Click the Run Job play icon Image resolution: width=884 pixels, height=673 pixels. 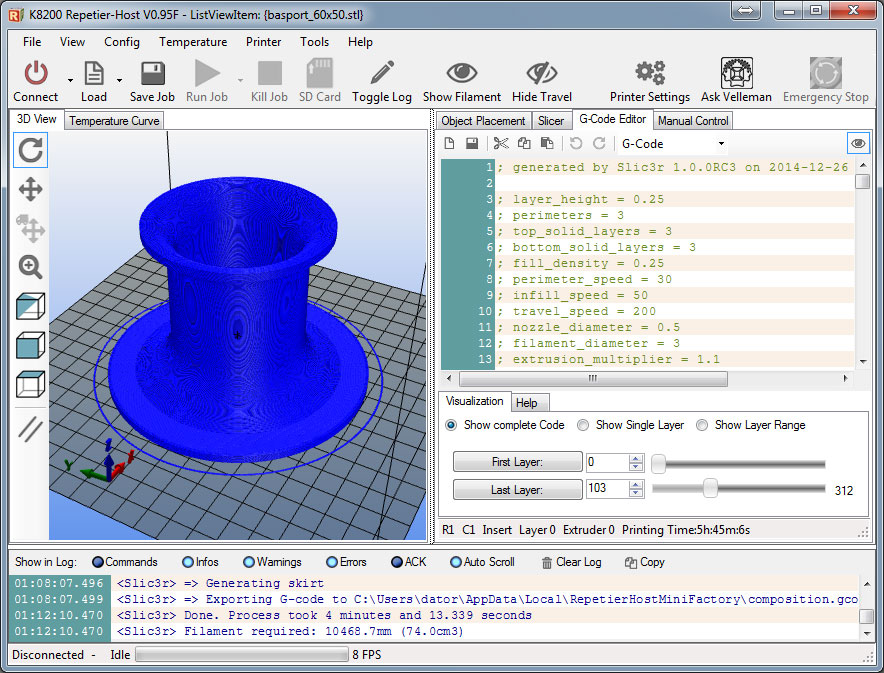point(207,73)
